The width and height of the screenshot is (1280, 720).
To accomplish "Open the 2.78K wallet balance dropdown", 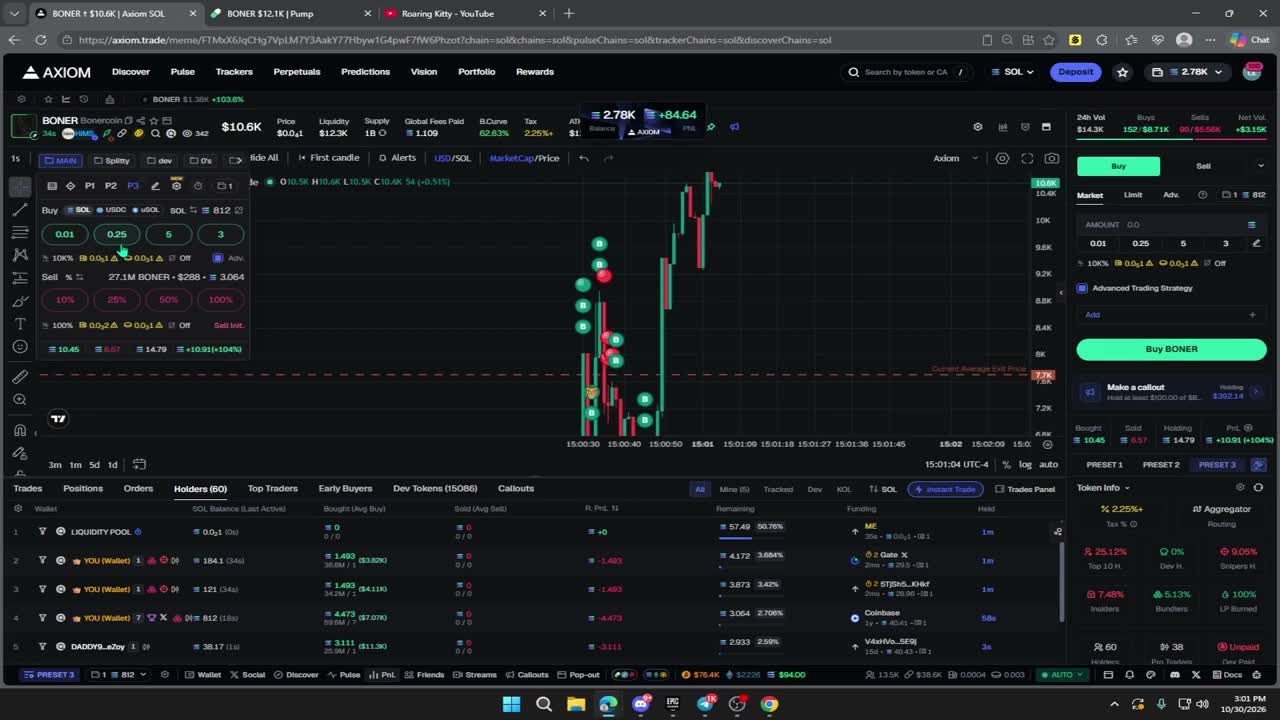I will click(x=1188, y=72).
